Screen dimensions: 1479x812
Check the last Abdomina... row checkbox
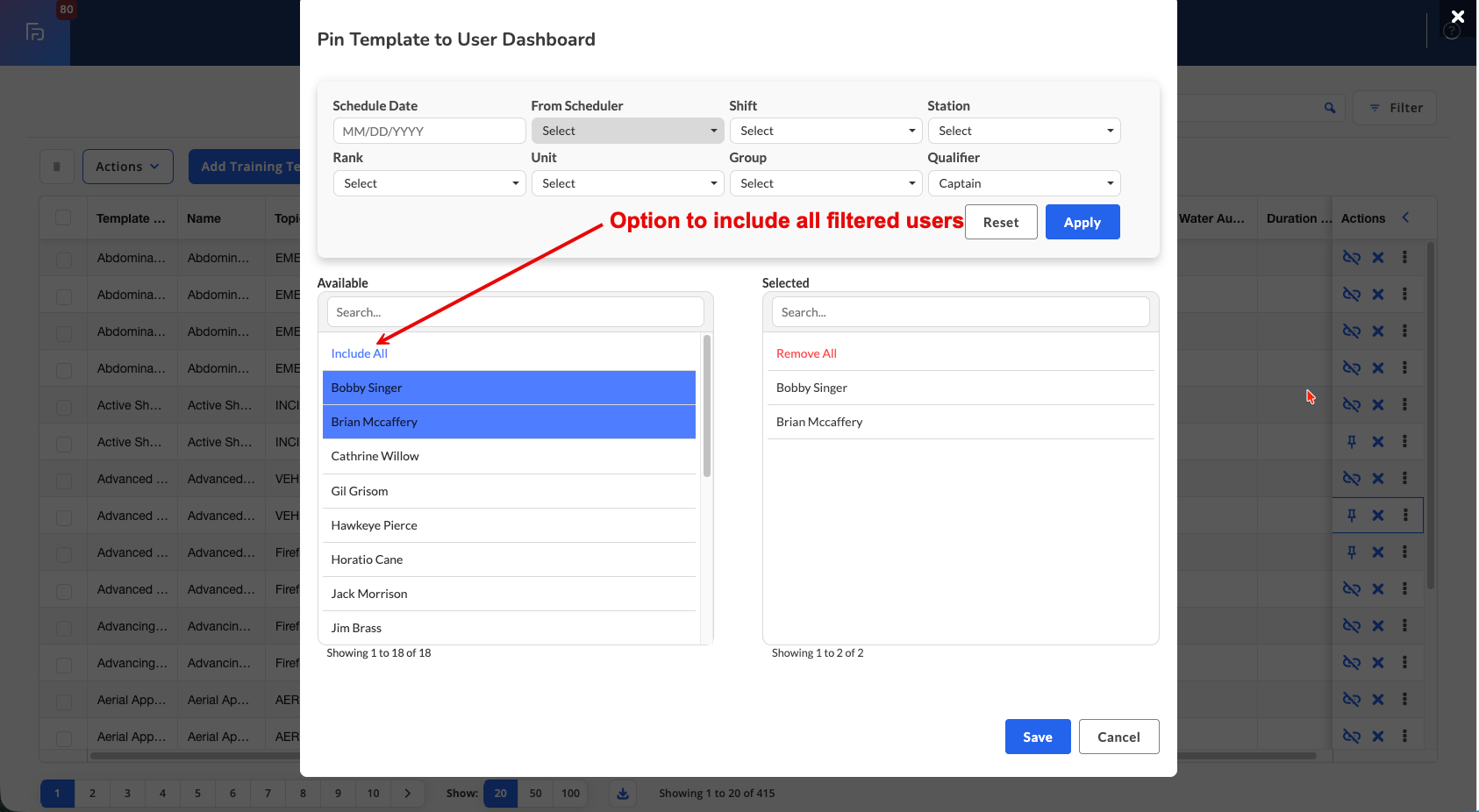coord(64,370)
